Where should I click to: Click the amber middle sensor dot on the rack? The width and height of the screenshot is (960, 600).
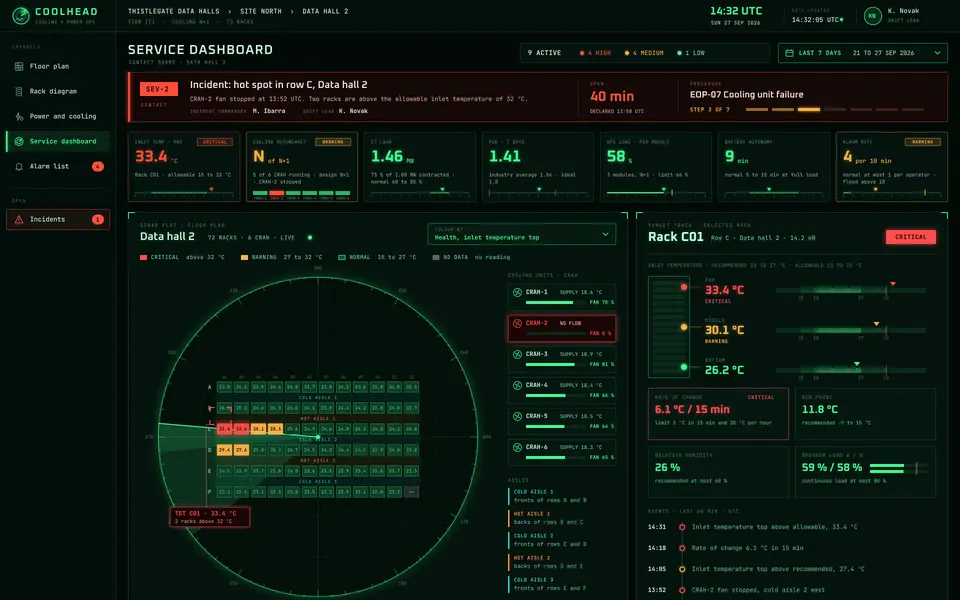pos(684,327)
